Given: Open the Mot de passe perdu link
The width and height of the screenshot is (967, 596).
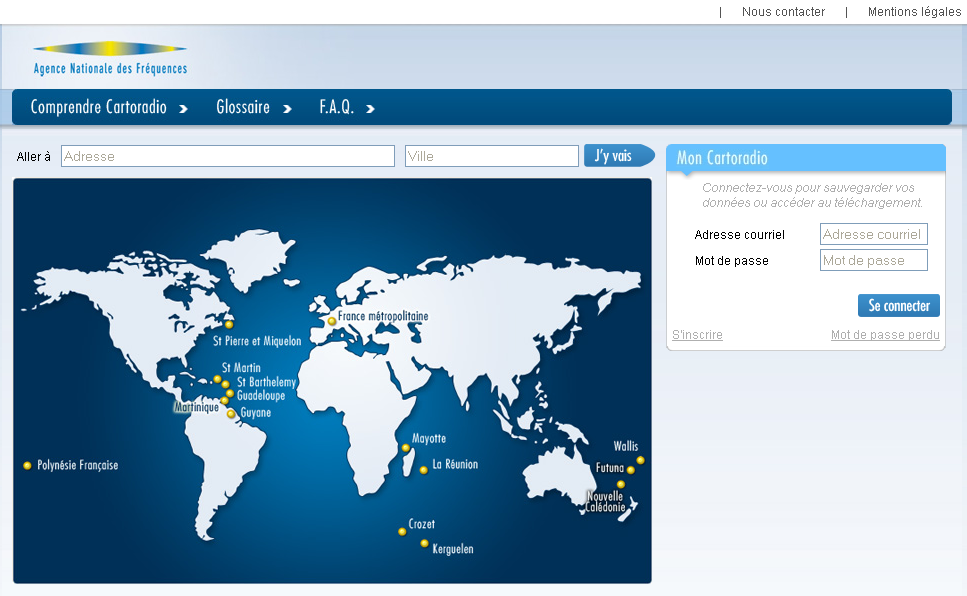Looking at the screenshot, I should [x=885, y=335].
